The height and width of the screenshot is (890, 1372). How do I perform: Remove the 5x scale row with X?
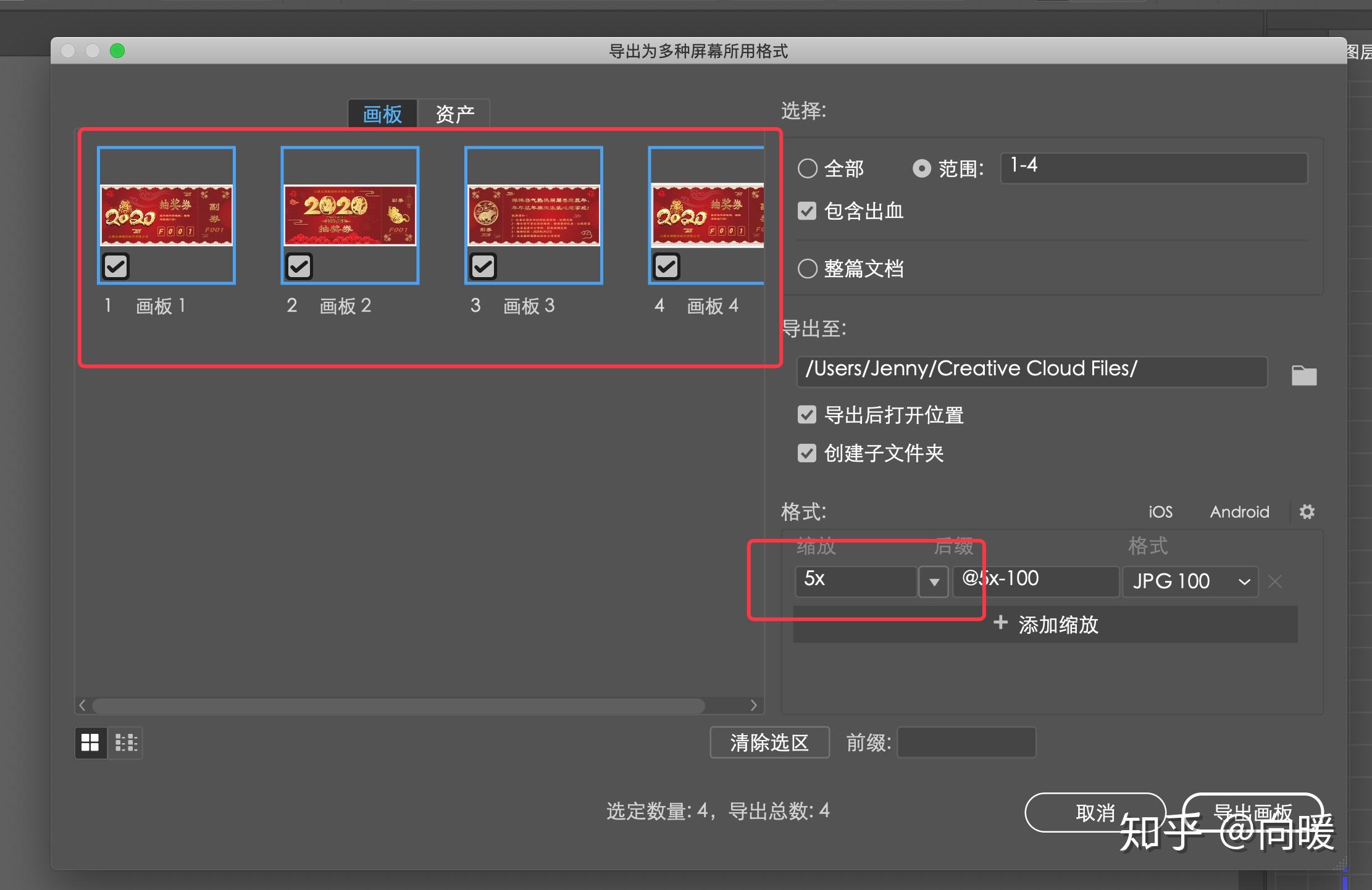coord(1275,581)
